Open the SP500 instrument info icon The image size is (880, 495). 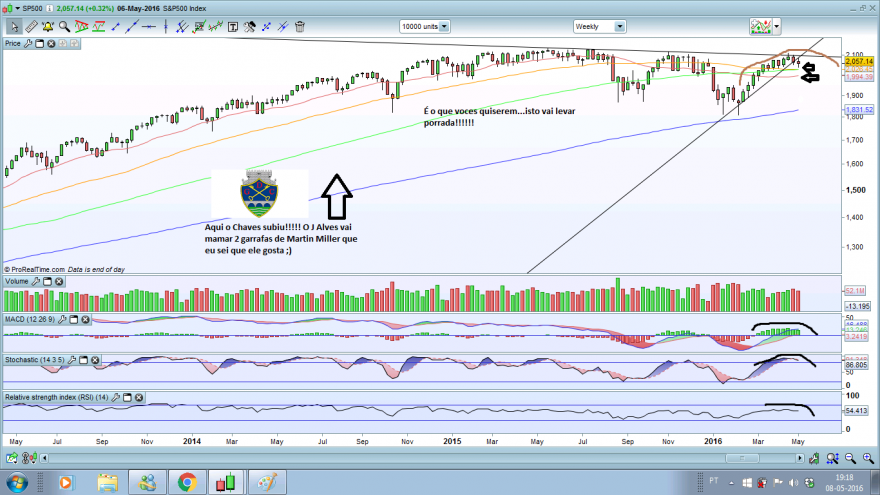pyautogui.click(x=49, y=8)
